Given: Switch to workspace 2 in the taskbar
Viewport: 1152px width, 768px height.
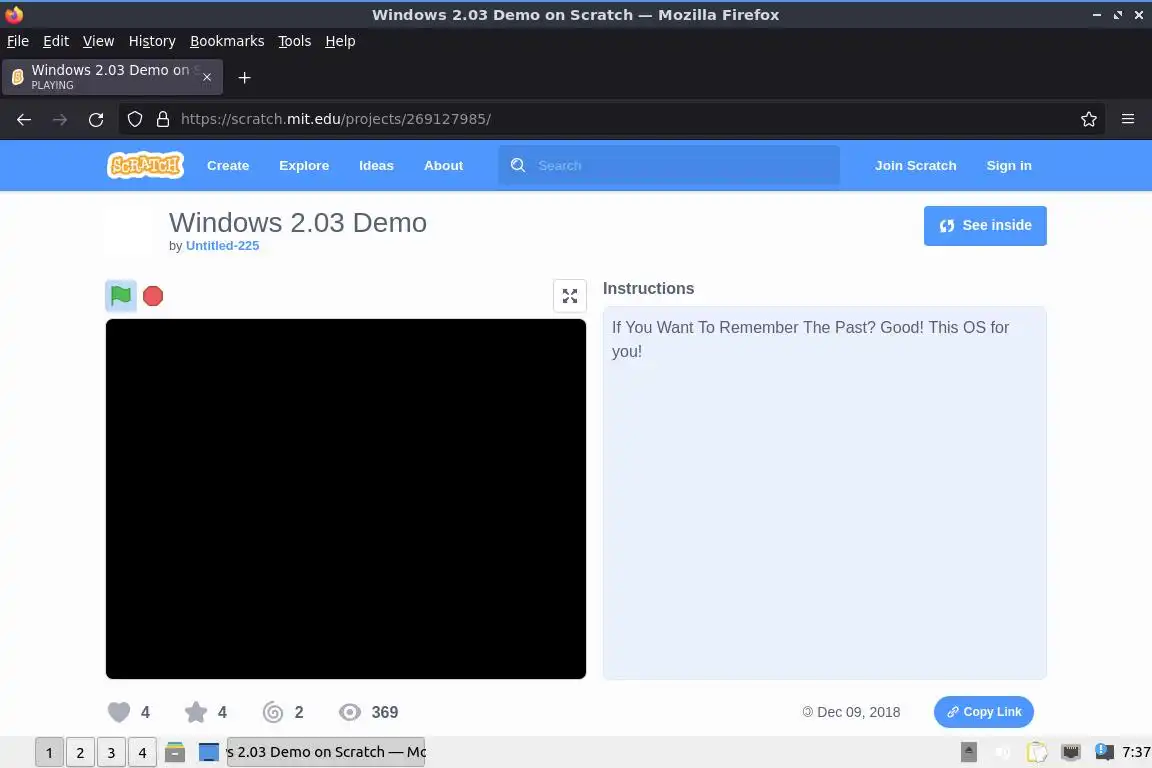Looking at the screenshot, I should 80,752.
